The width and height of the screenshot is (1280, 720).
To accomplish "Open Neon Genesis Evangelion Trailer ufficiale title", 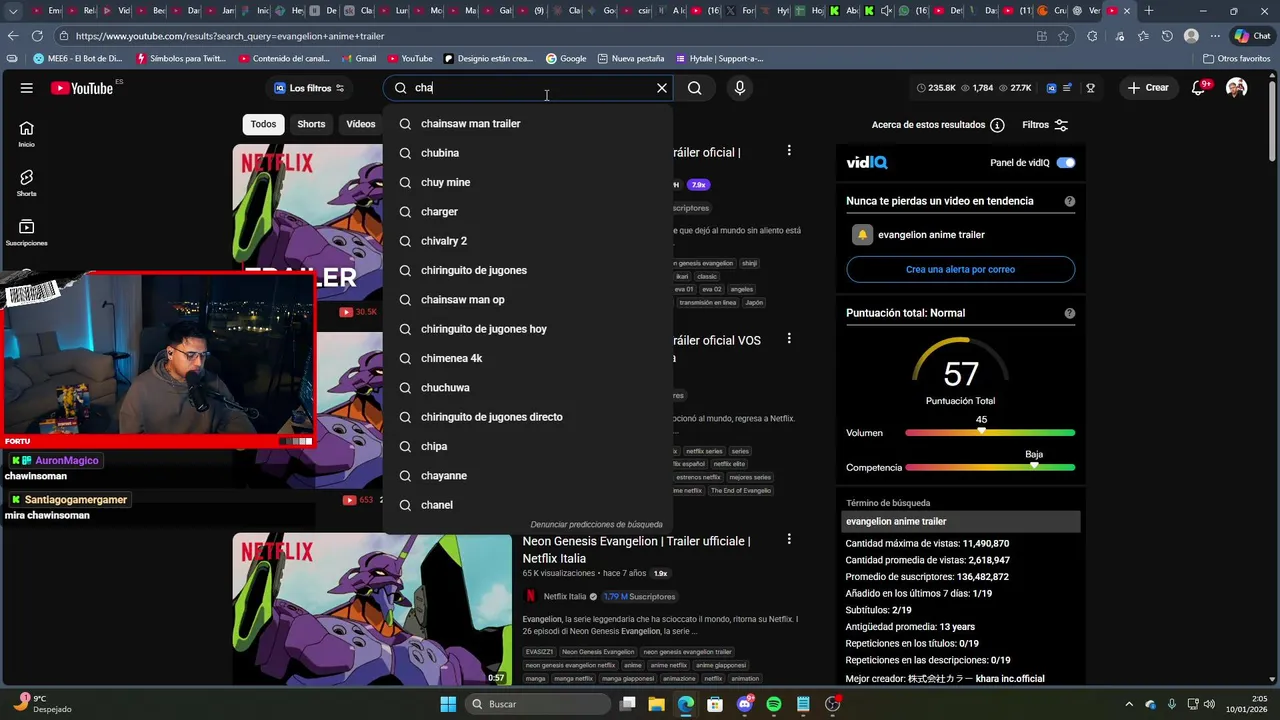I will pyautogui.click(x=636, y=549).
